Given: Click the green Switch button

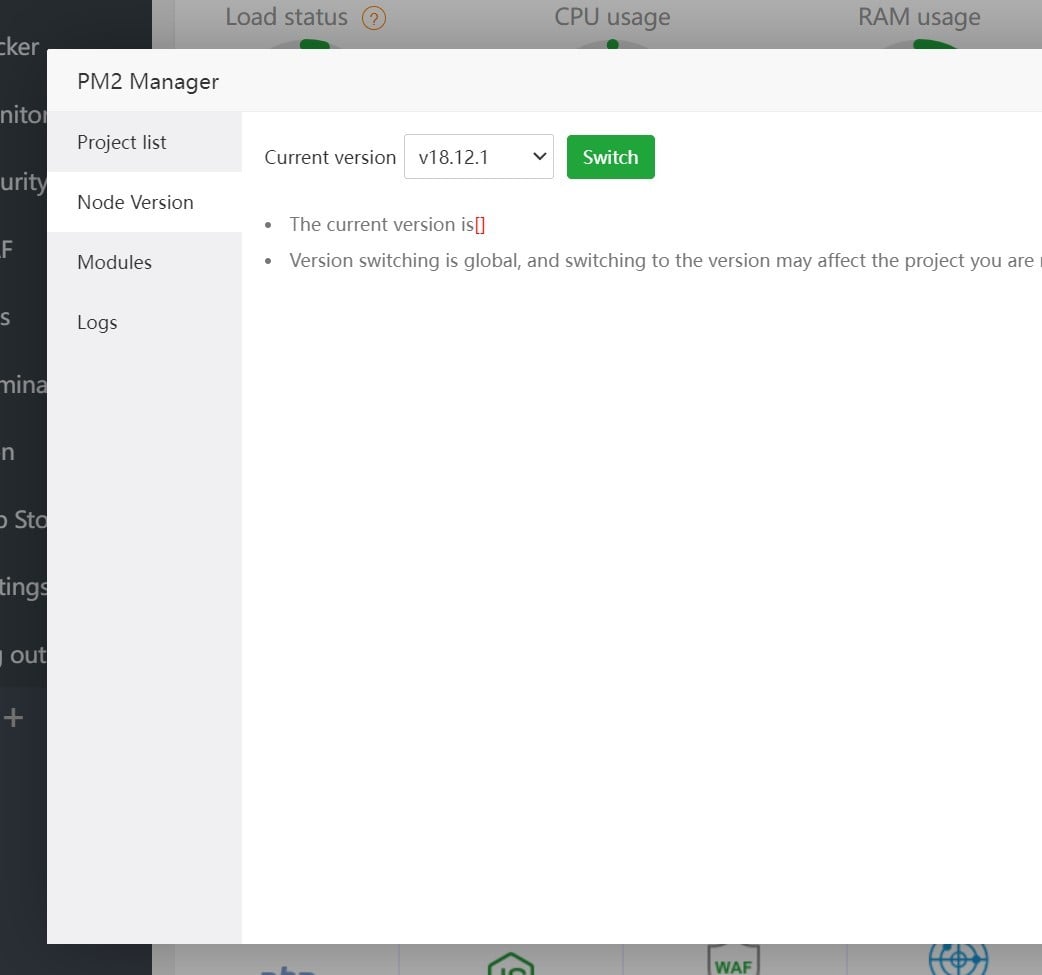Looking at the screenshot, I should 611,157.
